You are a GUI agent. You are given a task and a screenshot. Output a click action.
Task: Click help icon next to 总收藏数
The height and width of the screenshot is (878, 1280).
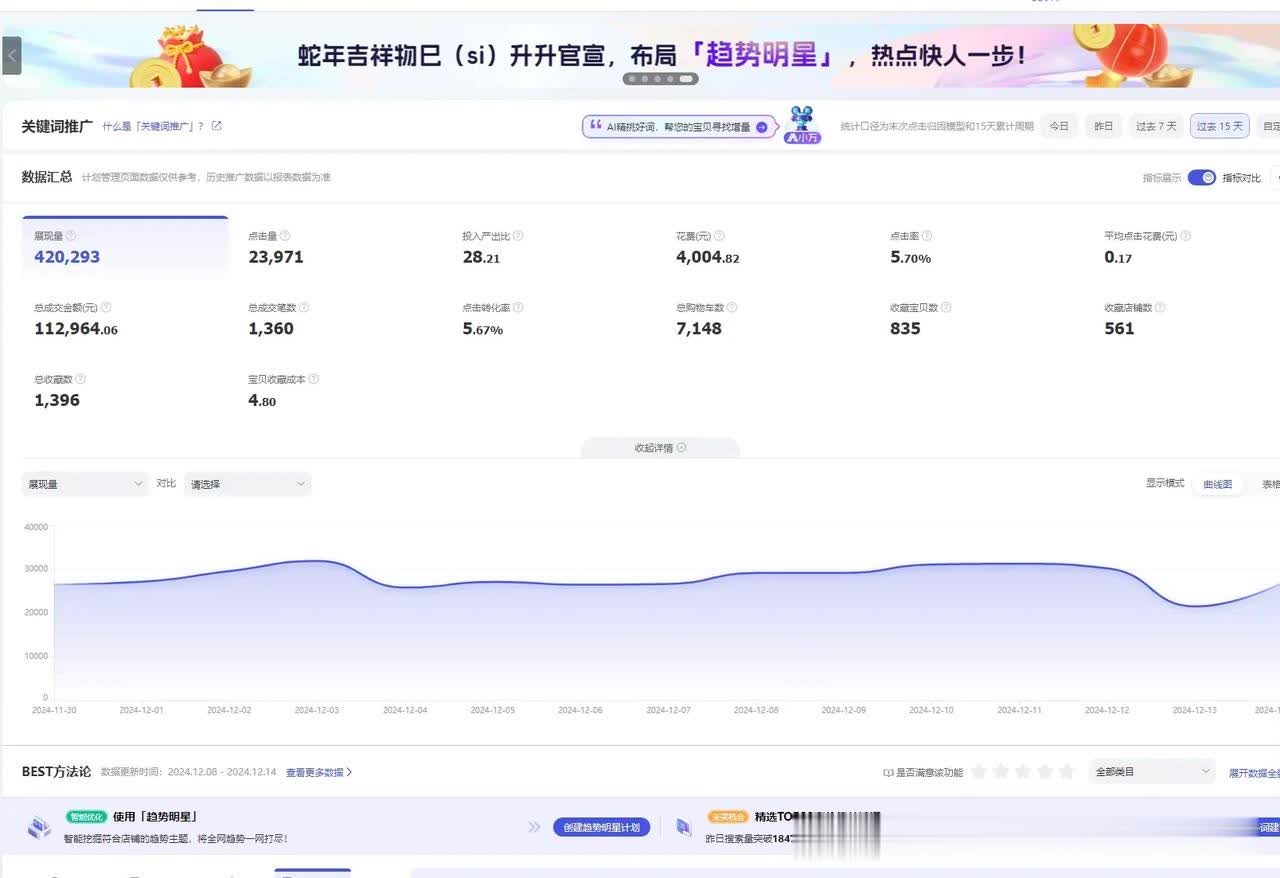[81, 379]
